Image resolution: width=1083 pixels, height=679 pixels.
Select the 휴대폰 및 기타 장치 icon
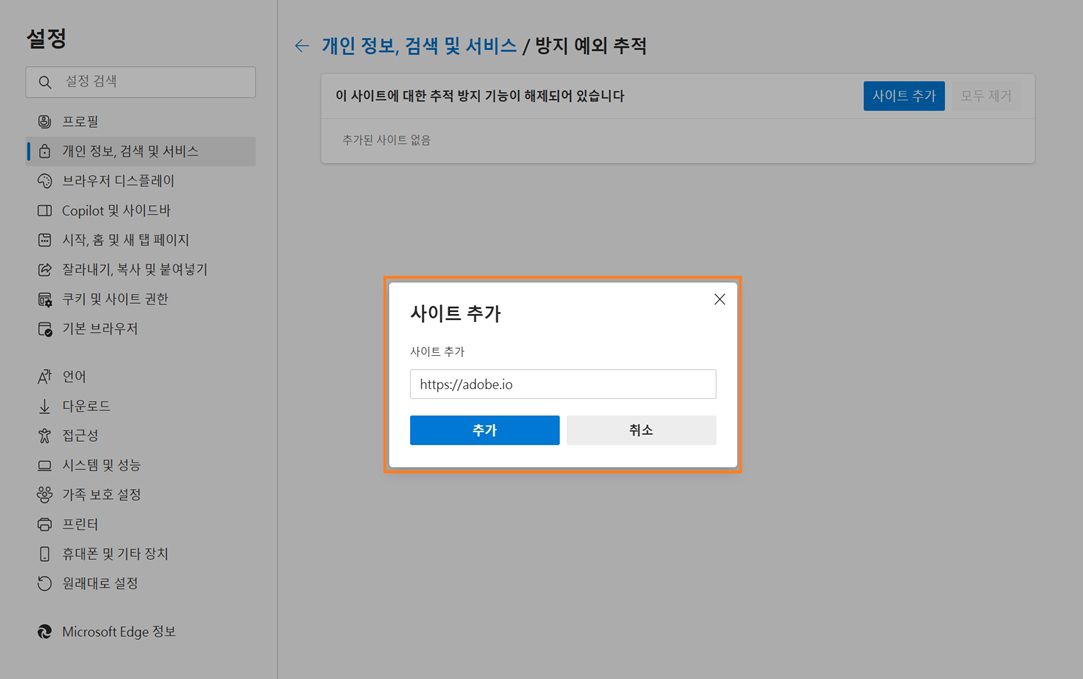[x=43, y=554]
